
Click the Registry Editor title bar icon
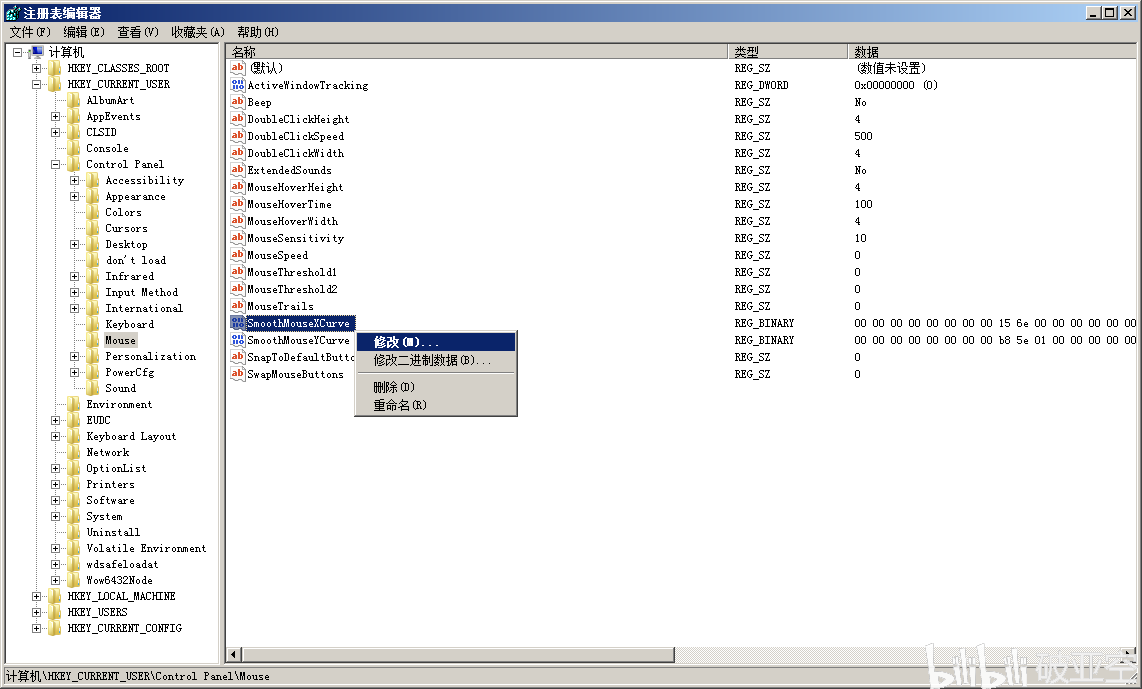coord(12,12)
